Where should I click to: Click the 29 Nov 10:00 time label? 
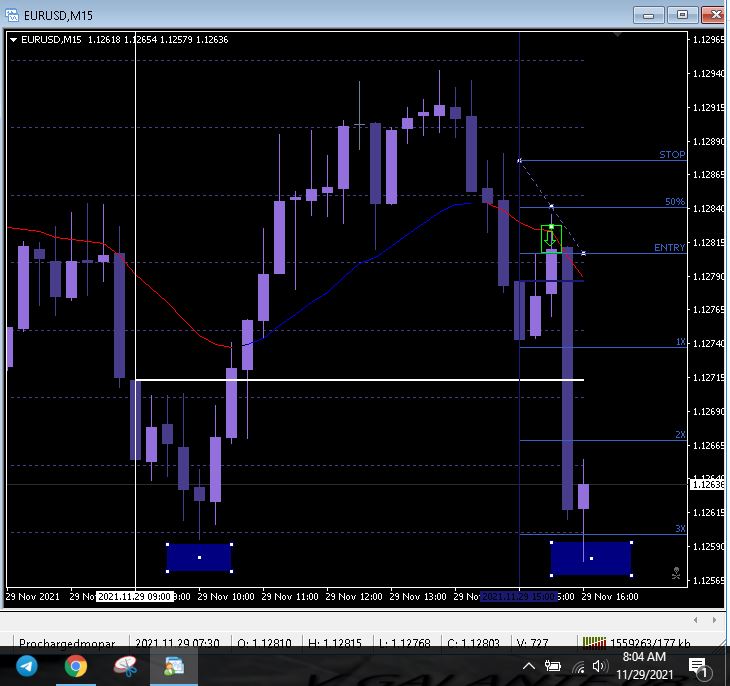point(226,597)
